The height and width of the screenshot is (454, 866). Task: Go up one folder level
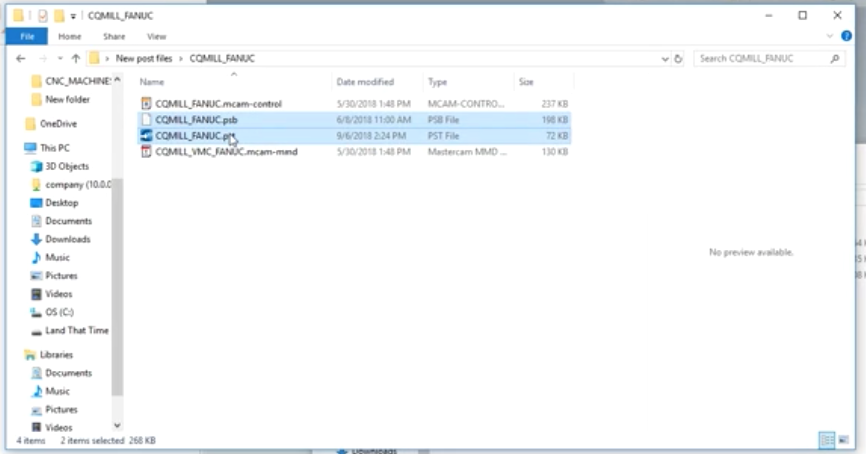76,59
